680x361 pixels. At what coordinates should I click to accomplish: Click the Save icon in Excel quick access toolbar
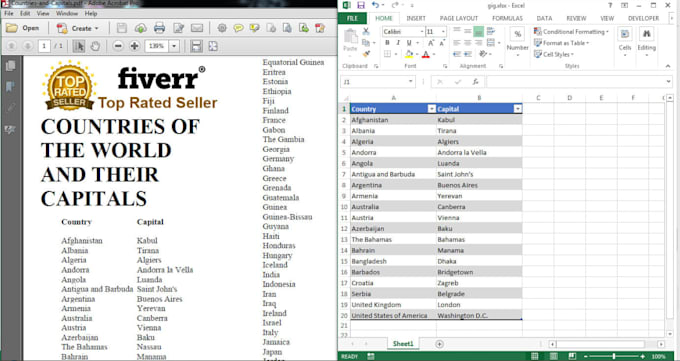[x=361, y=5]
